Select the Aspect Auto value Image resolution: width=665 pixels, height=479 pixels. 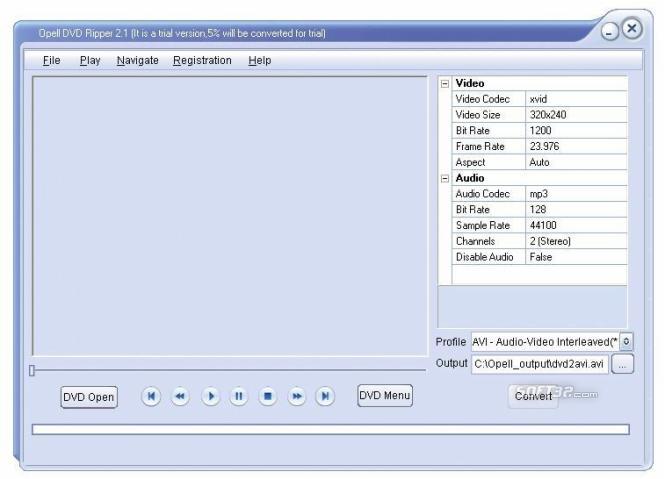[576, 162]
